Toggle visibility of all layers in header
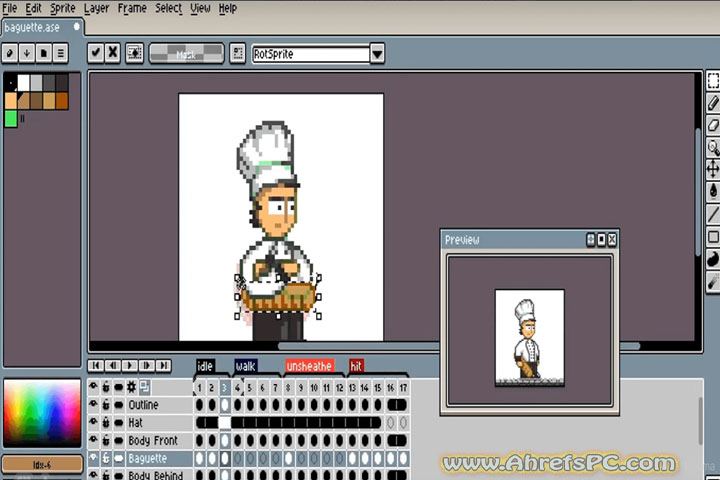The height and width of the screenshot is (480, 720). [93, 387]
